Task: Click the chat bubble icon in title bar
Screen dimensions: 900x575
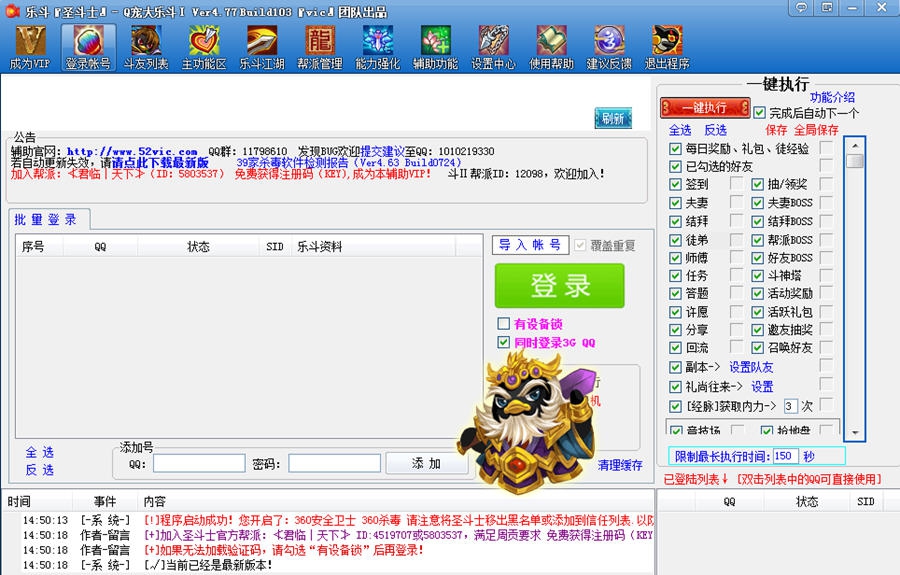Action: [802, 7]
